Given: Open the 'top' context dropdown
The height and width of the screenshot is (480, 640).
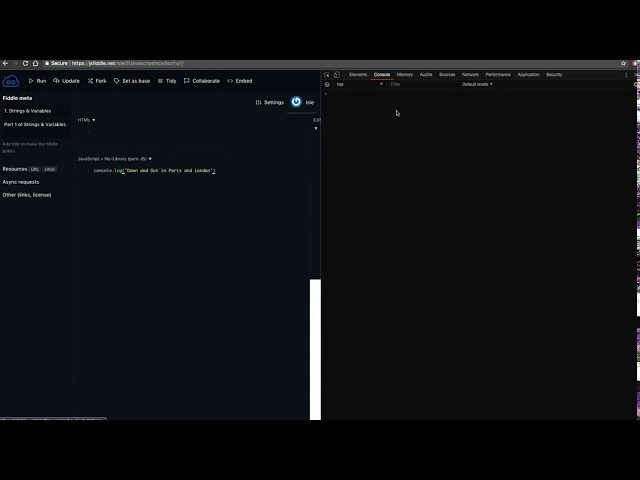Looking at the screenshot, I should coord(360,84).
